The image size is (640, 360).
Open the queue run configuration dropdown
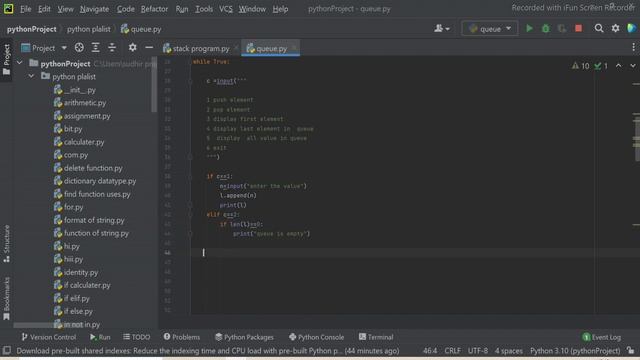coord(490,29)
